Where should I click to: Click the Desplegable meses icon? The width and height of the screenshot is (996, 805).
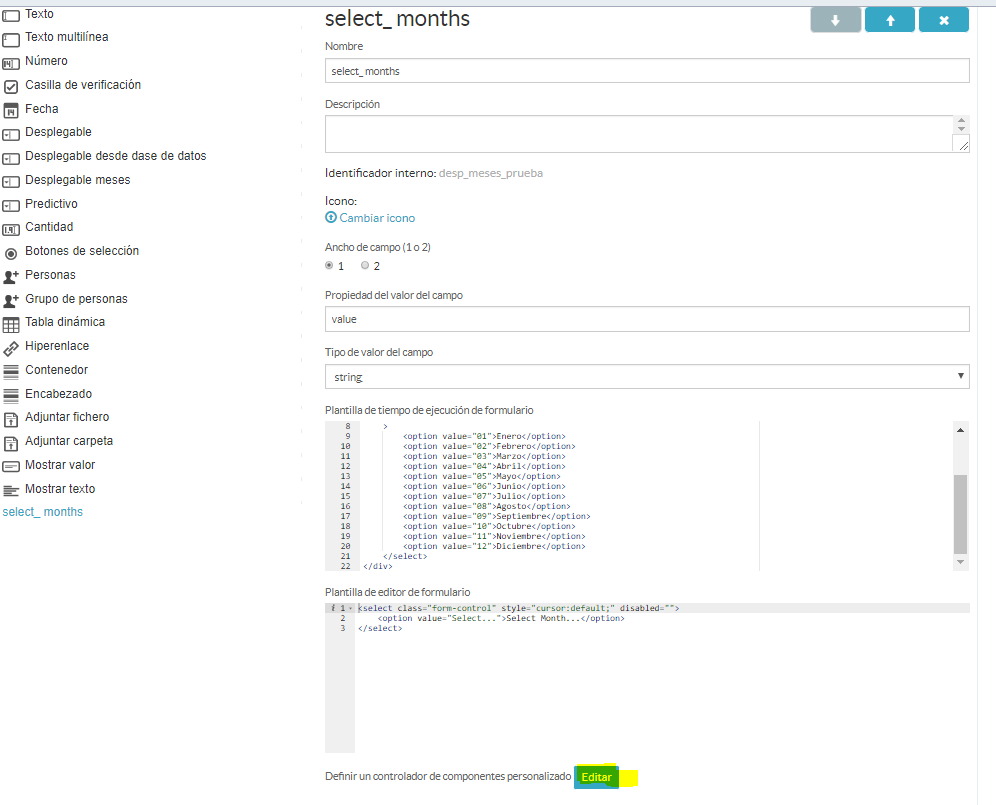[x=11, y=182]
